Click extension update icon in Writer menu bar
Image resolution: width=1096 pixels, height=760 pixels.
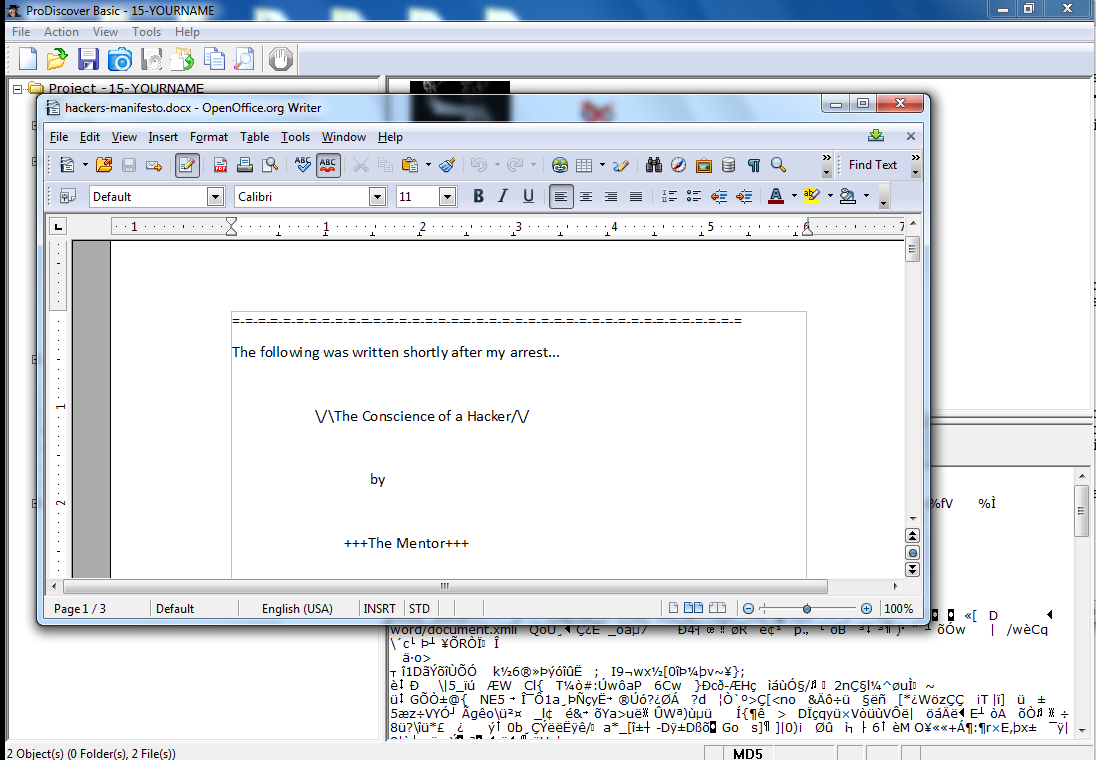pos(876,136)
